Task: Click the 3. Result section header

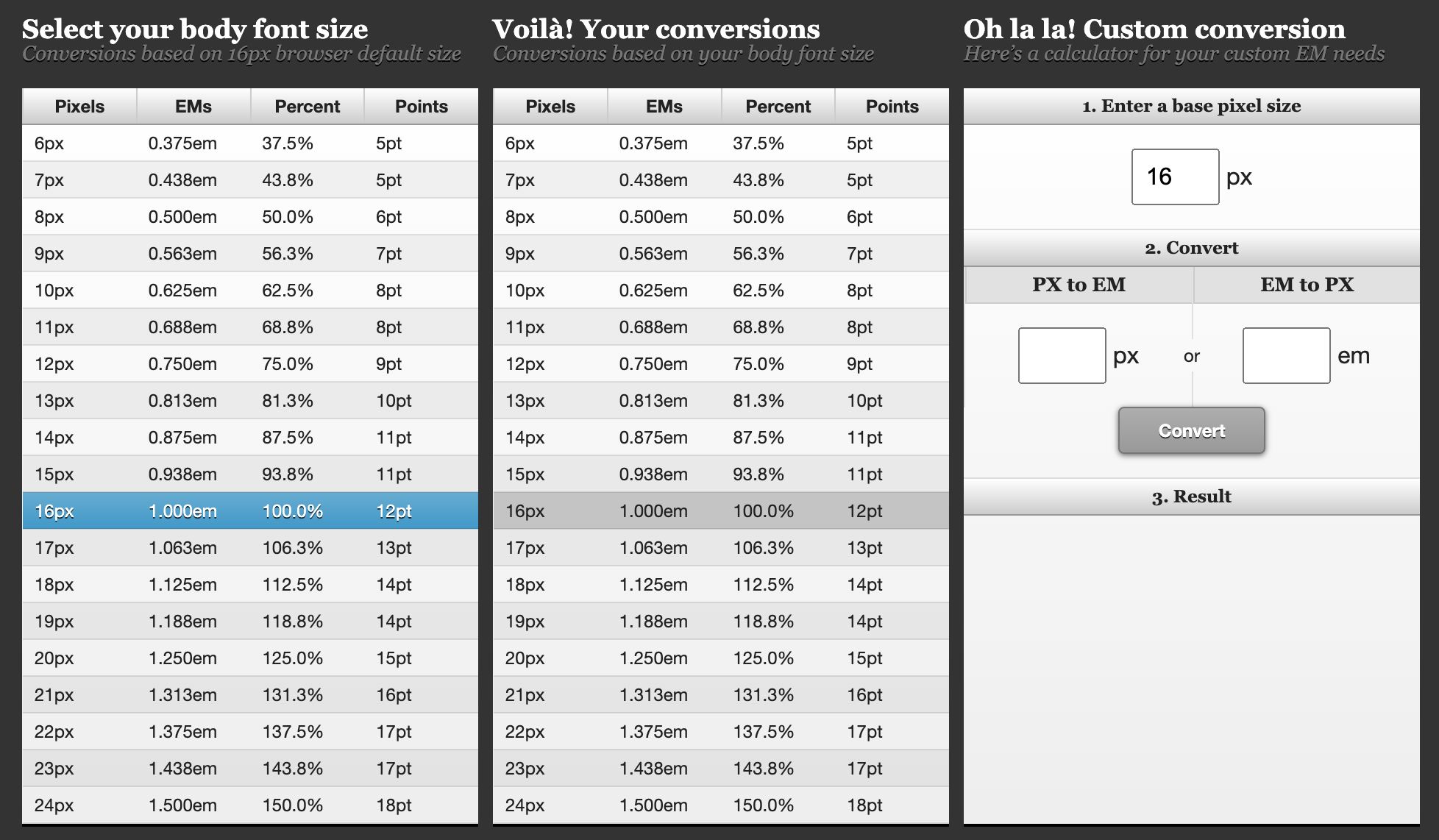Action: pos(1191,496)
